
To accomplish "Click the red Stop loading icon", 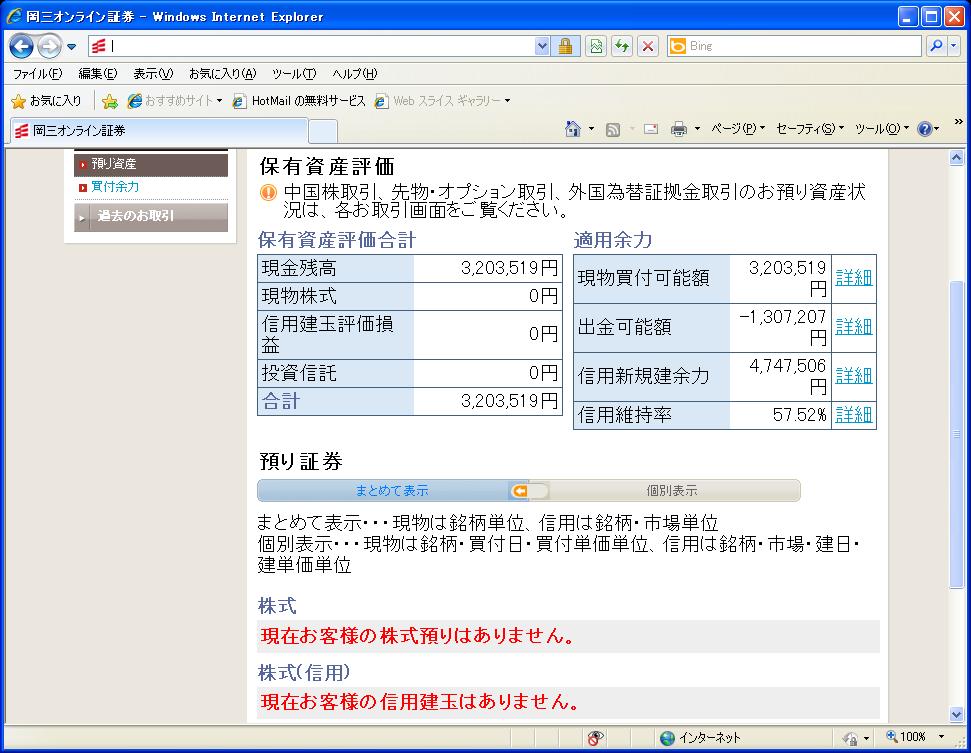I will [x=648, y=46].
